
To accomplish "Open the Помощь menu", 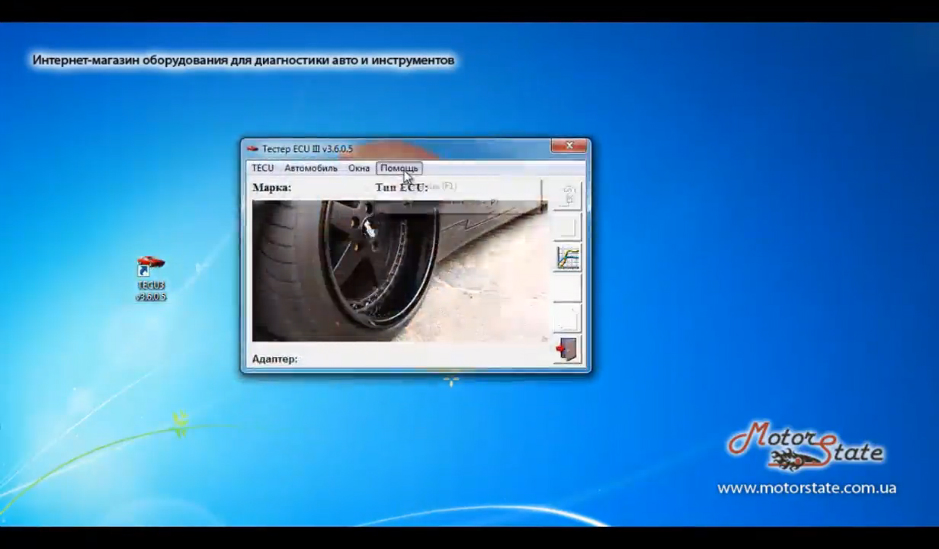I will pos(399,168).
